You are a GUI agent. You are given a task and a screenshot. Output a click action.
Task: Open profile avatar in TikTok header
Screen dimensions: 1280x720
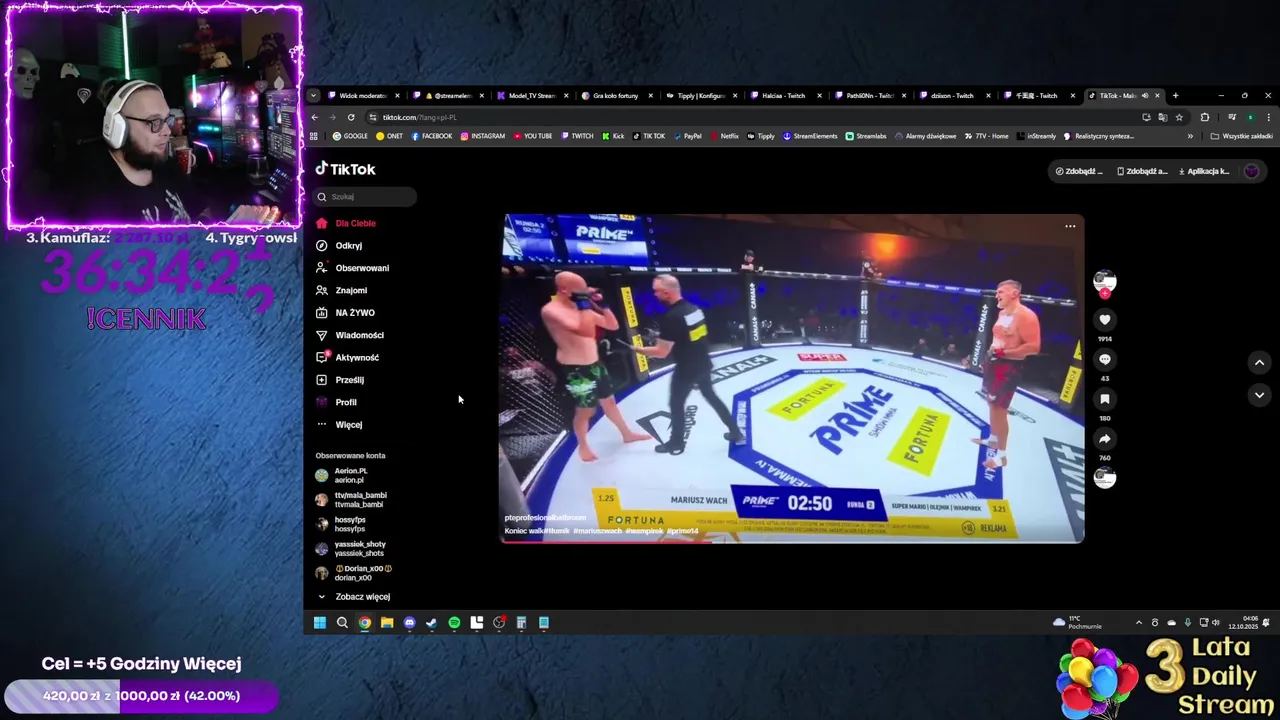(x=1251, y=171)
